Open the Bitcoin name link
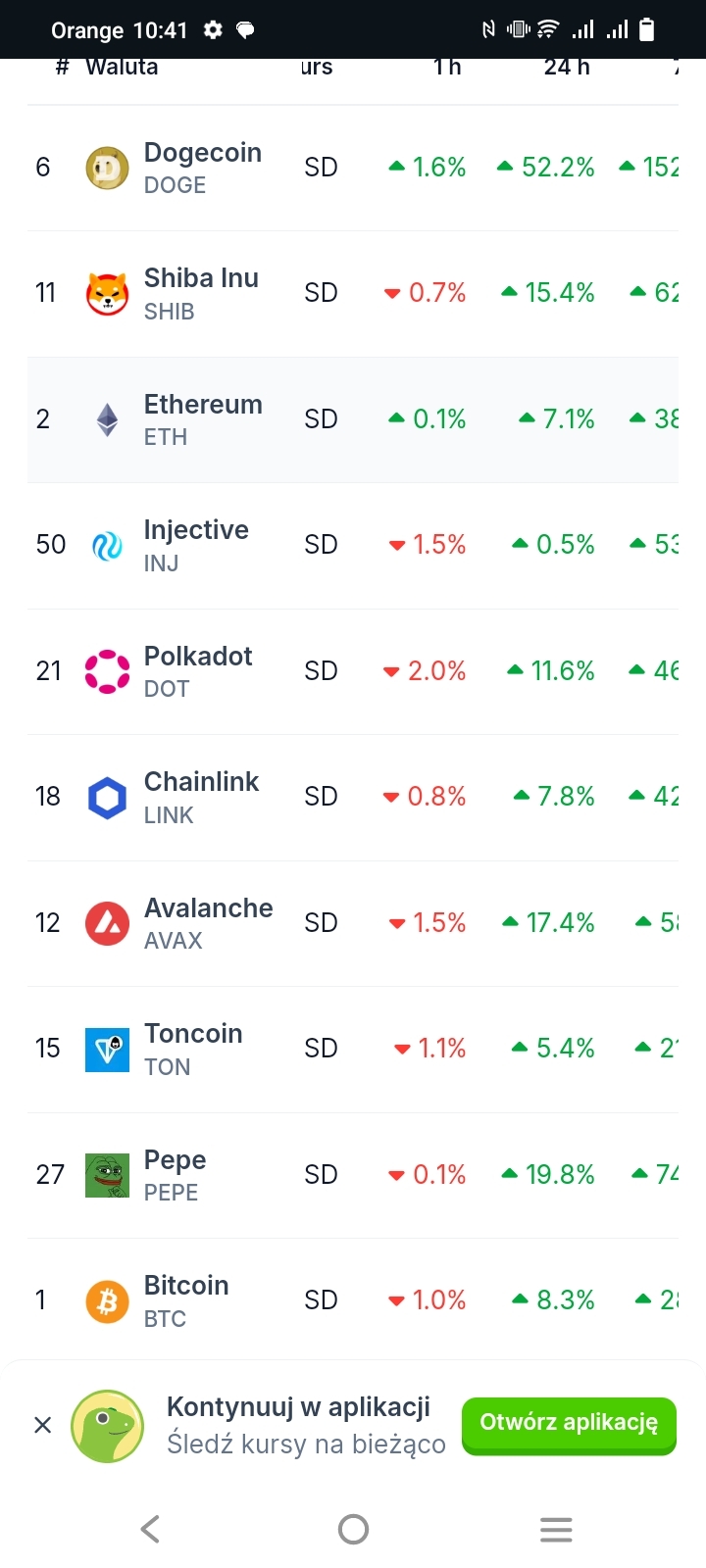 (x=186, y=1286)
